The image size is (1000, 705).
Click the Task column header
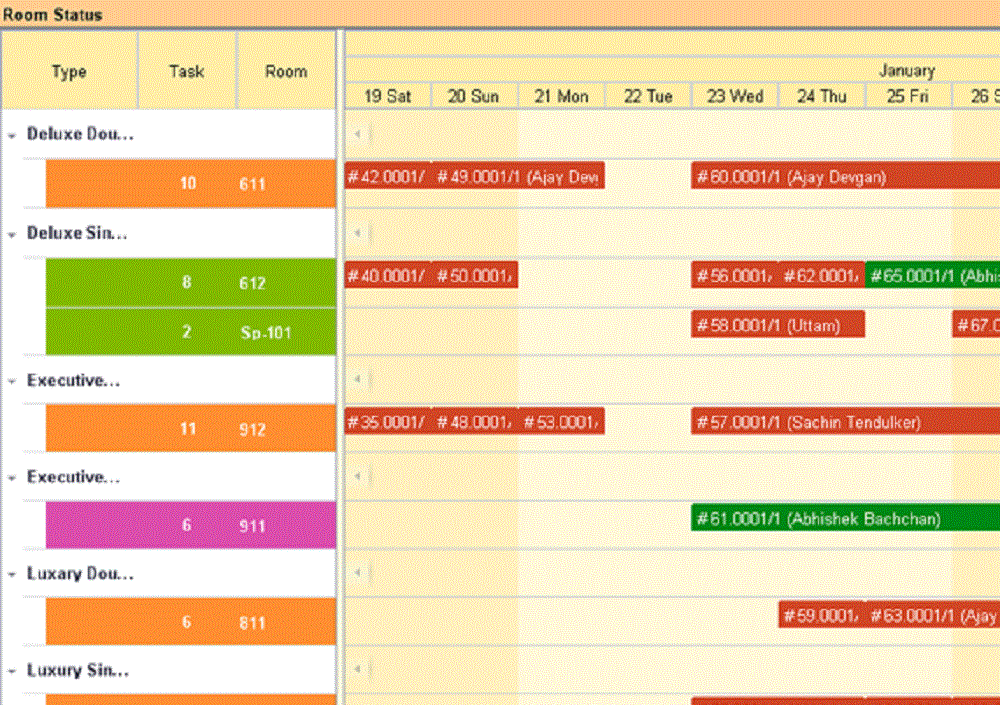point(187,71)
